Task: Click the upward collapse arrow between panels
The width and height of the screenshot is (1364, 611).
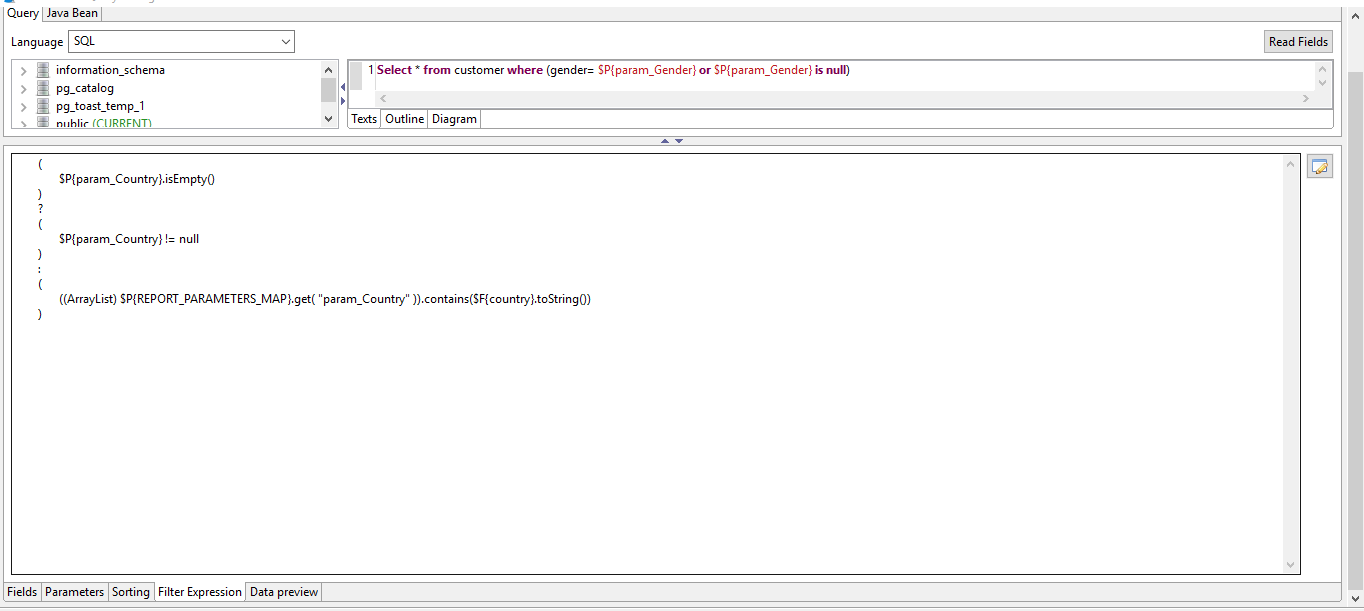Action: click(x=667, y=140)
